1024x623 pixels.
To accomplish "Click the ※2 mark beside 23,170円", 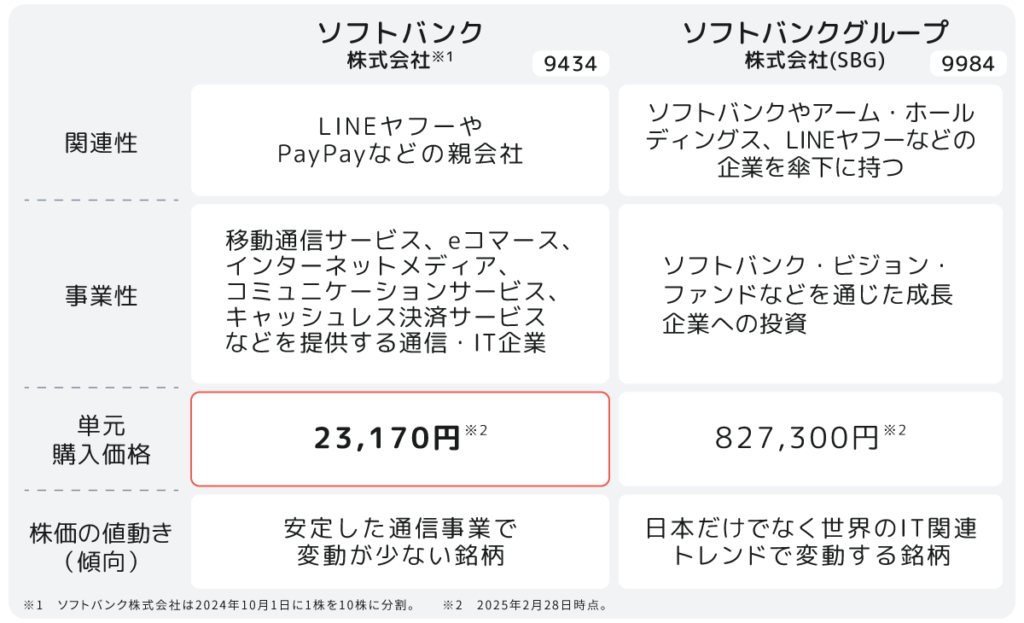I will pos(476,430).
